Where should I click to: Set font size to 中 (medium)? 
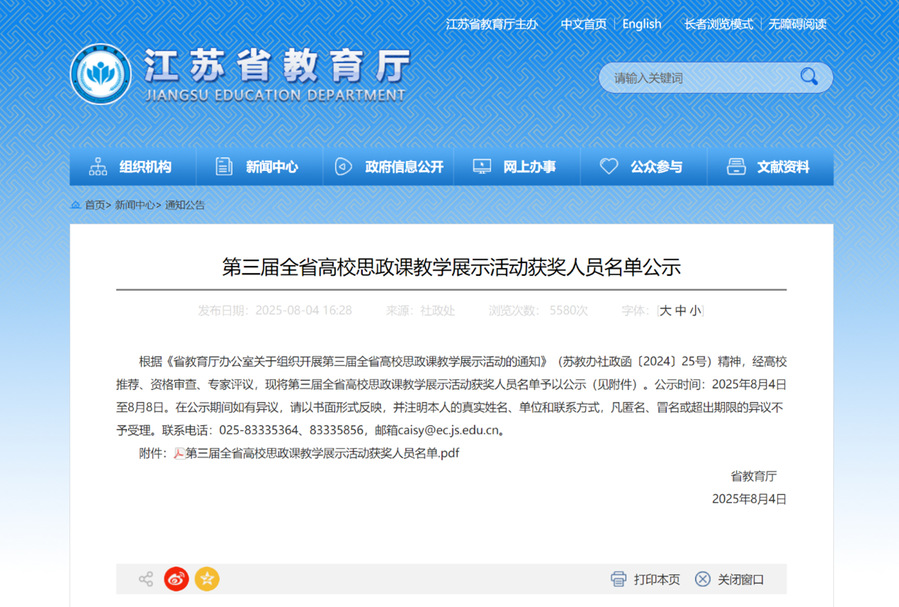pos(680,311)
